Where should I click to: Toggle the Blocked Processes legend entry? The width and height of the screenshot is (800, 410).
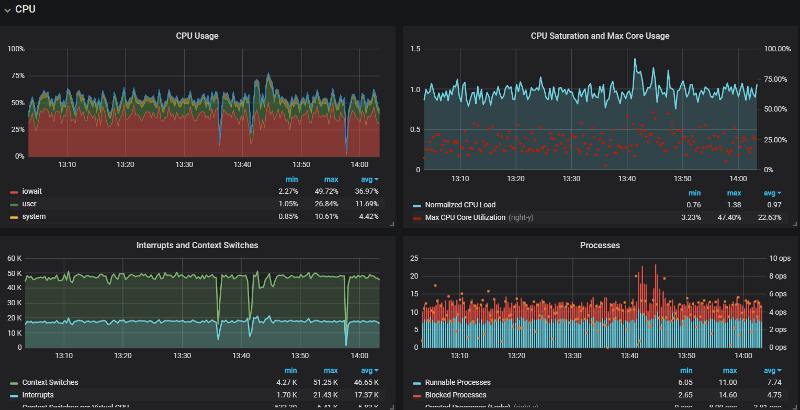[457, 395]
